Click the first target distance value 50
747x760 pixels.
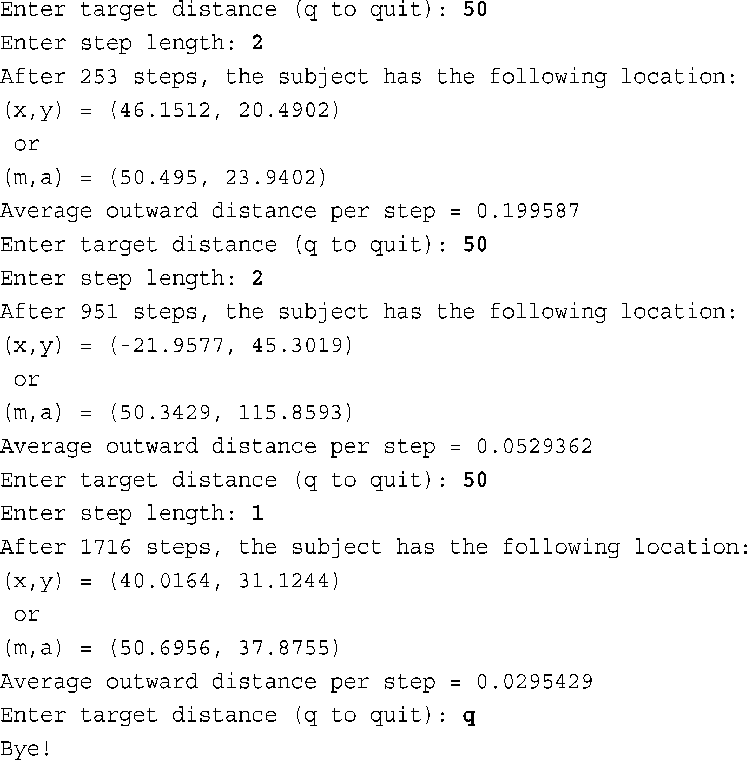pyautogui.click(x=475, y=9)
